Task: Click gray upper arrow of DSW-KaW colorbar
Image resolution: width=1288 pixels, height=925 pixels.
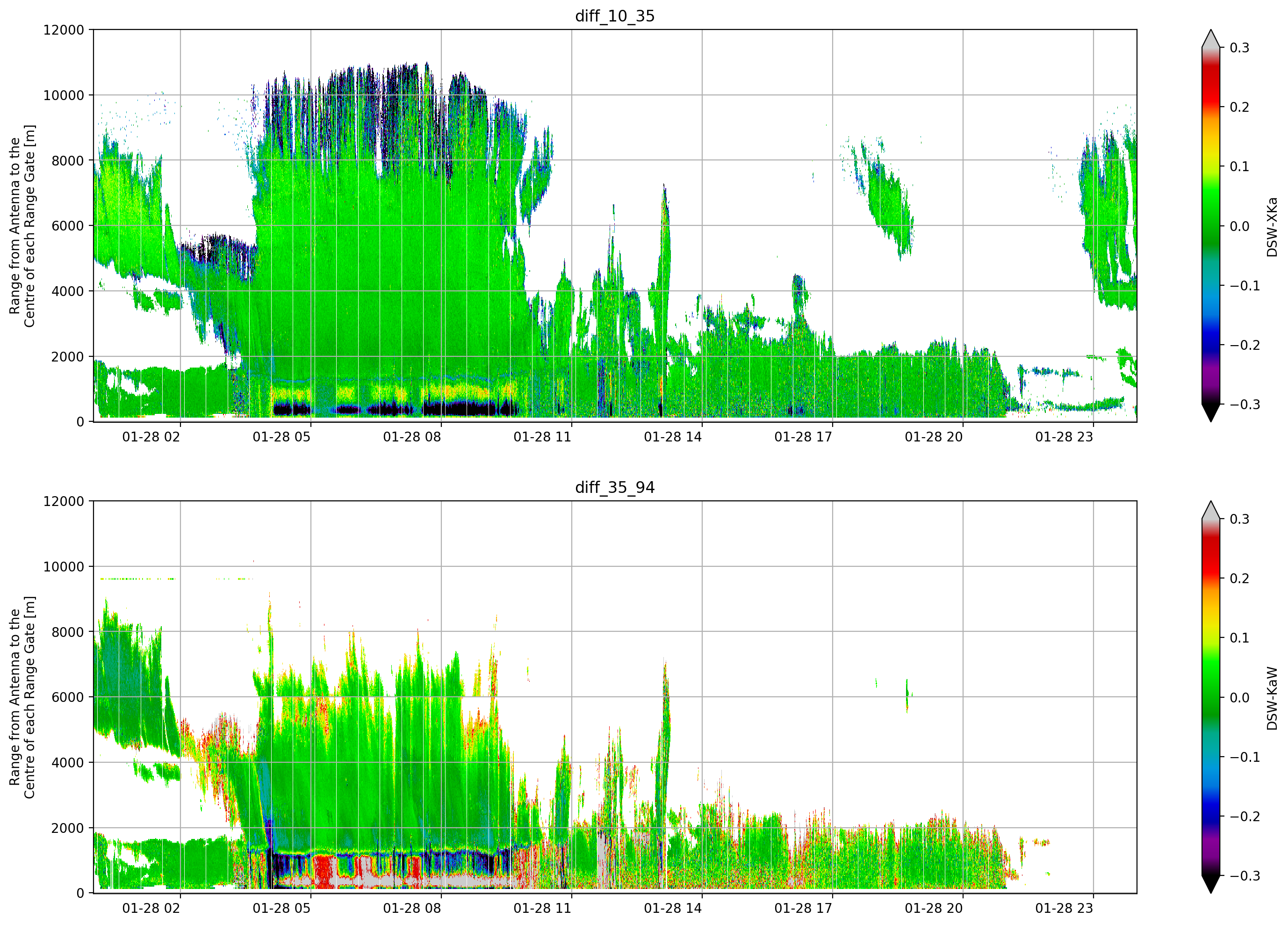Action: (x=1211, y=510)
